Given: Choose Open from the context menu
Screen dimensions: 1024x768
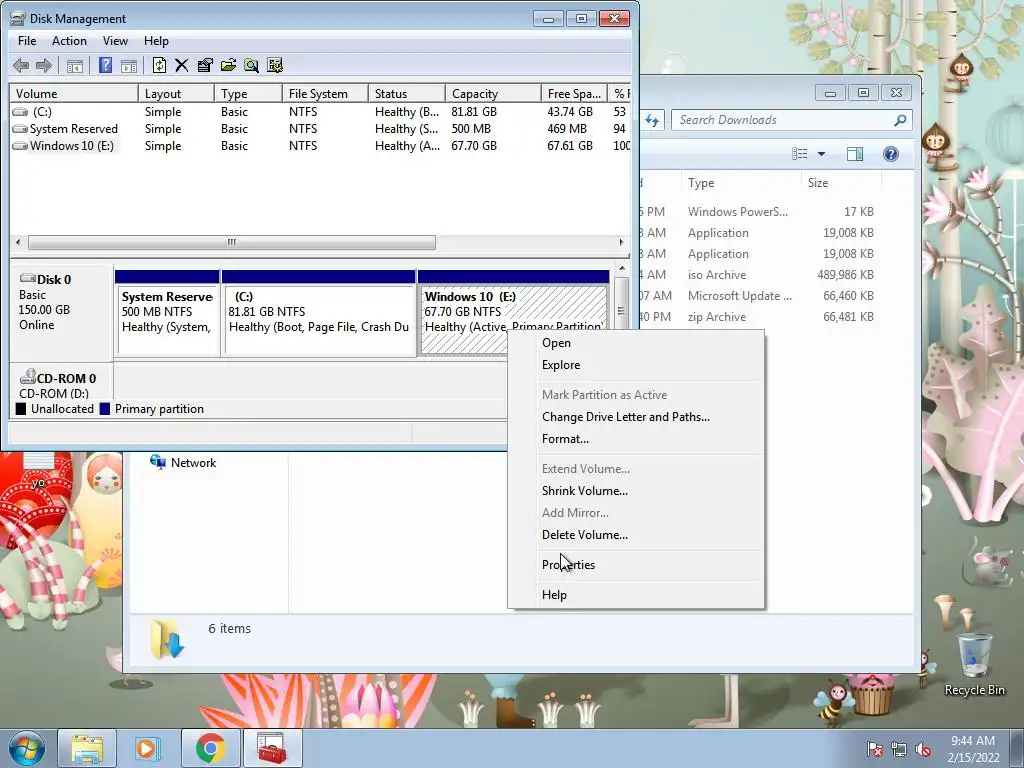Looking at the screenshot, I should [636, 343].
